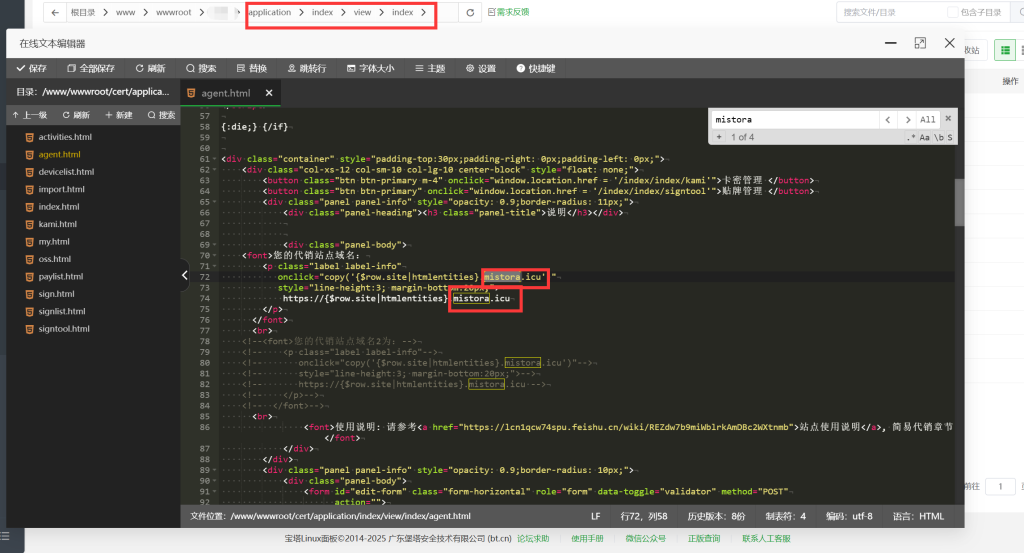The width and height of the screenshot is (1024, 553).
Task: Open import.html in the file tree
Action: click(61, 189)
